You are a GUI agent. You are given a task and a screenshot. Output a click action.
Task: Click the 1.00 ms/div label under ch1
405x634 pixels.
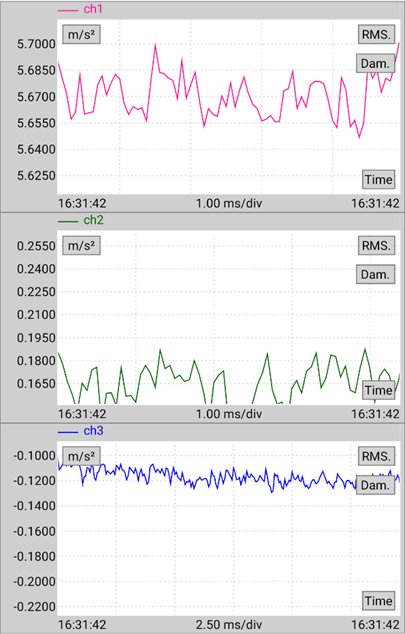[x=229, y=203]
